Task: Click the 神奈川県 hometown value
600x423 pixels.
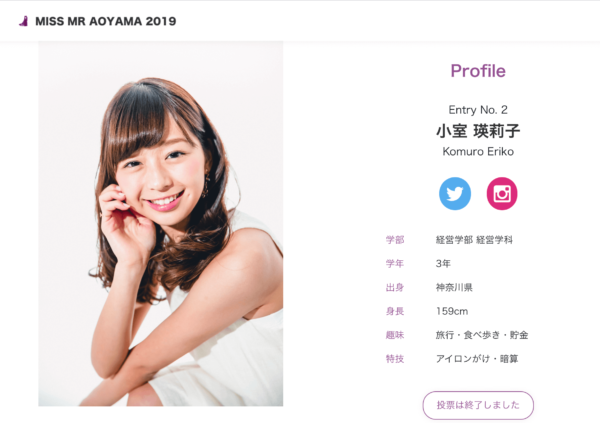Action: 454,287
